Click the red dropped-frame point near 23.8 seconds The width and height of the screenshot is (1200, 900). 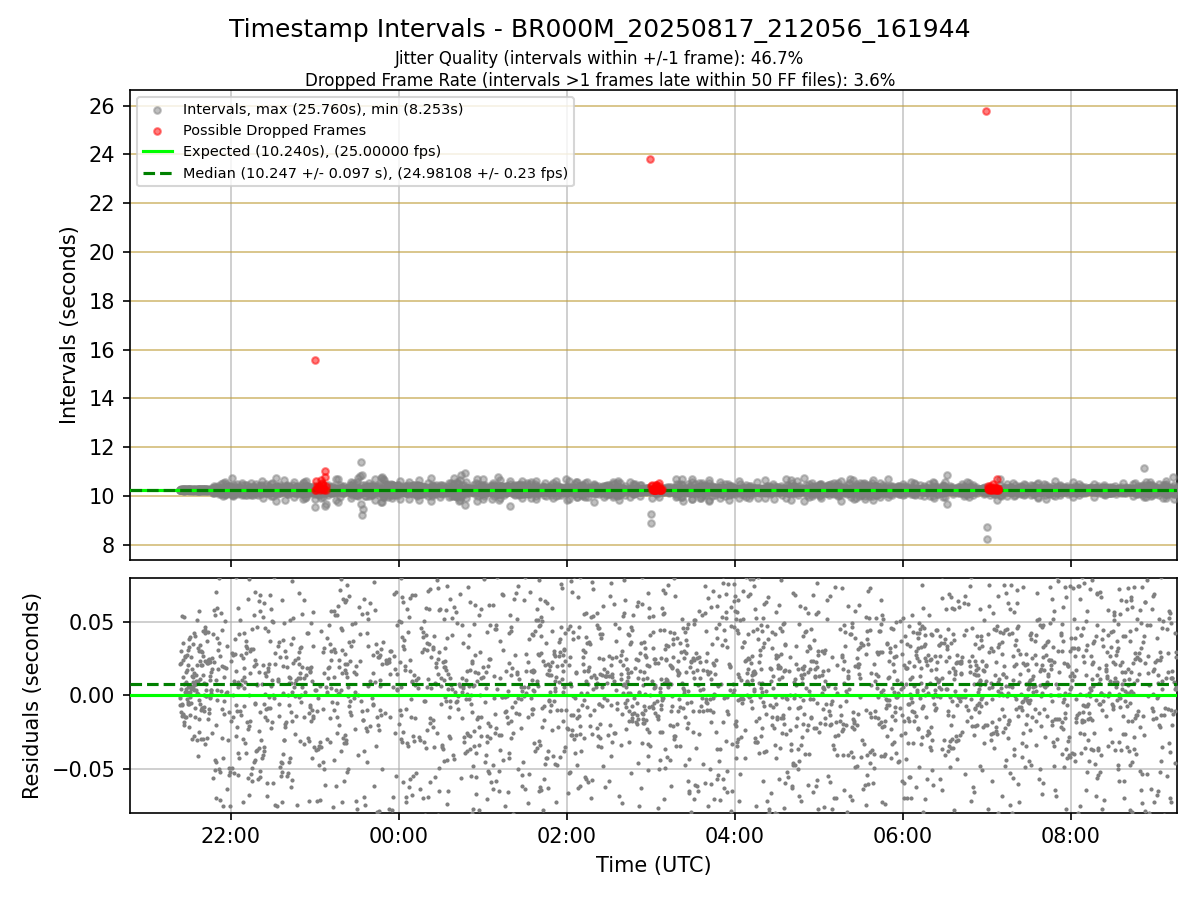tap(650, 159)
